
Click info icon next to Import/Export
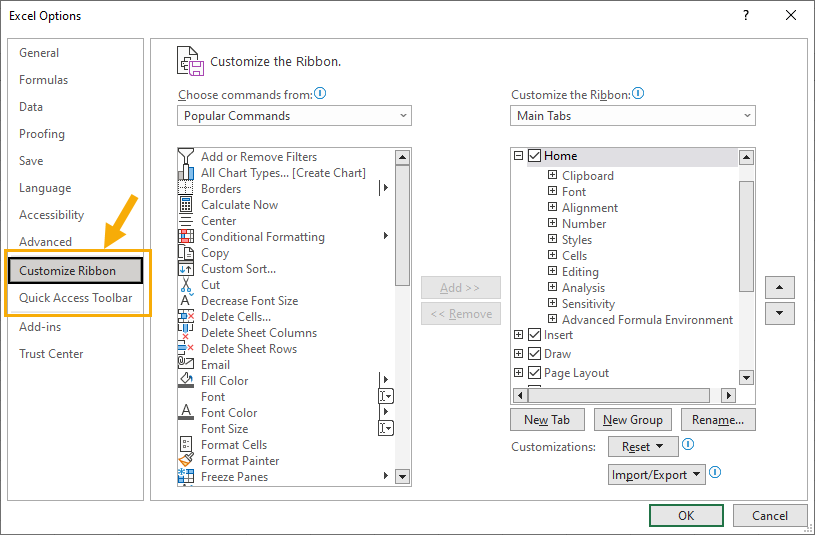pyautogui.click(x=715, y=473)
